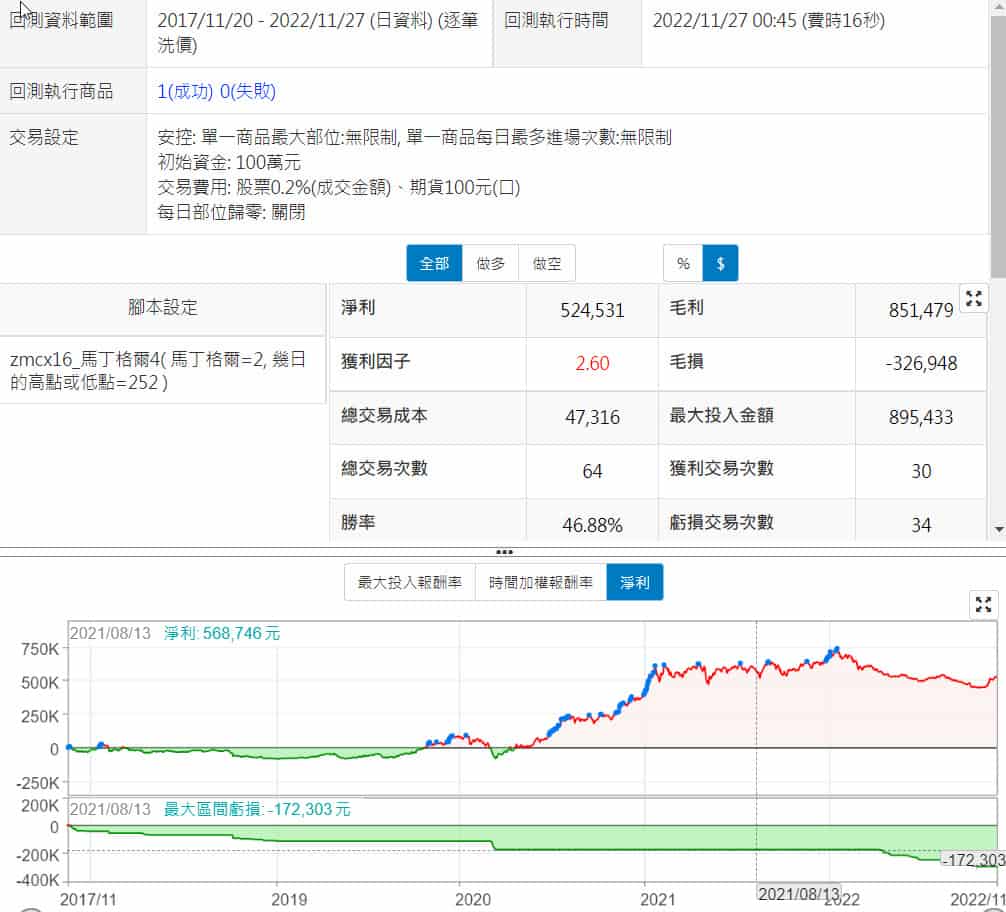Expand the statistics table to fullscreen

pos(973,298)
